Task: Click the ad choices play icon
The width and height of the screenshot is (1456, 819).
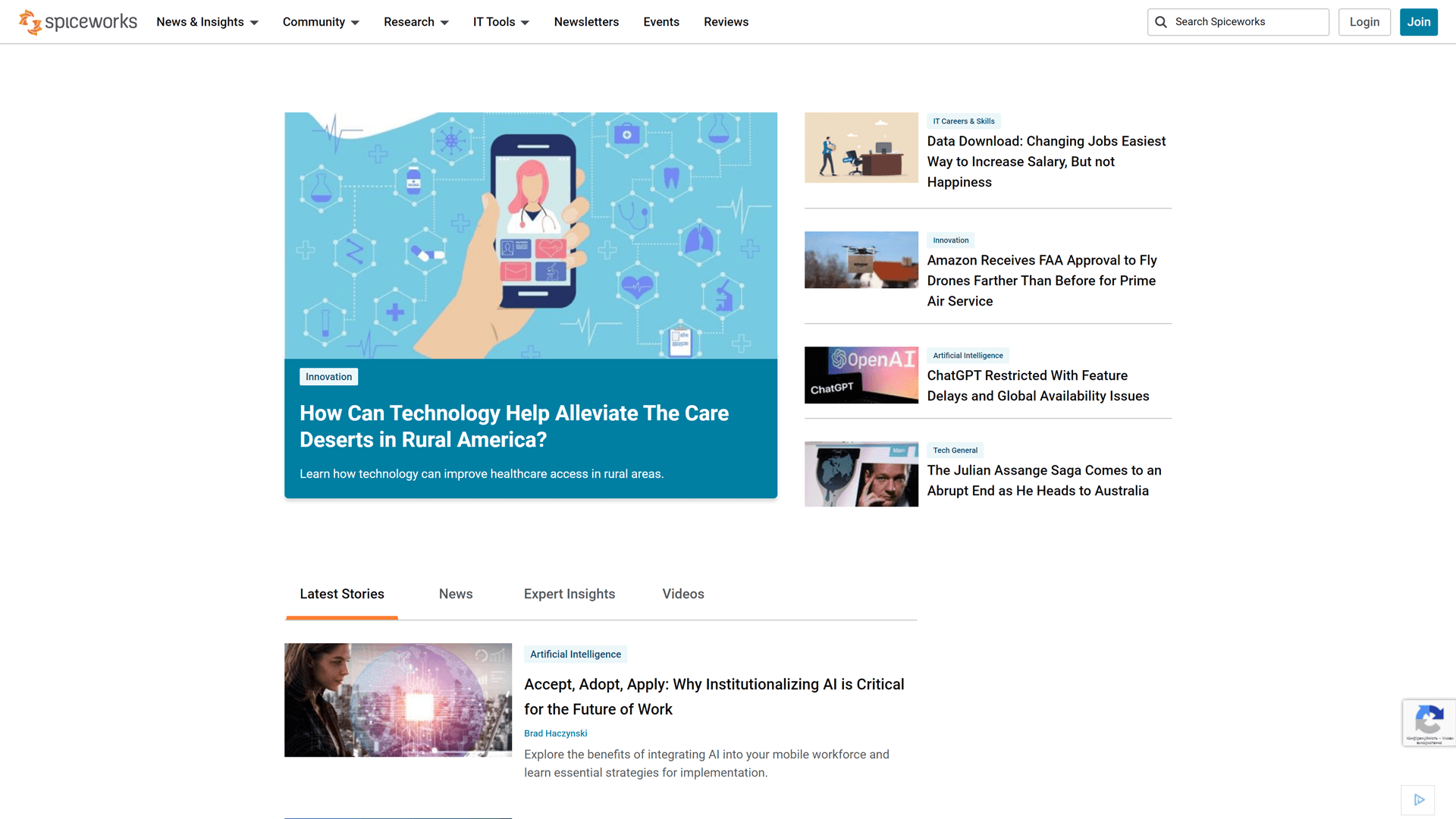Action: [1419, 799]
